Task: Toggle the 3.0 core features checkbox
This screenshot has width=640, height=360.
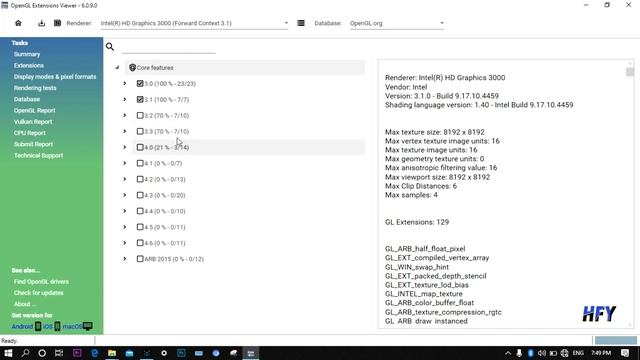Action: 140,84
